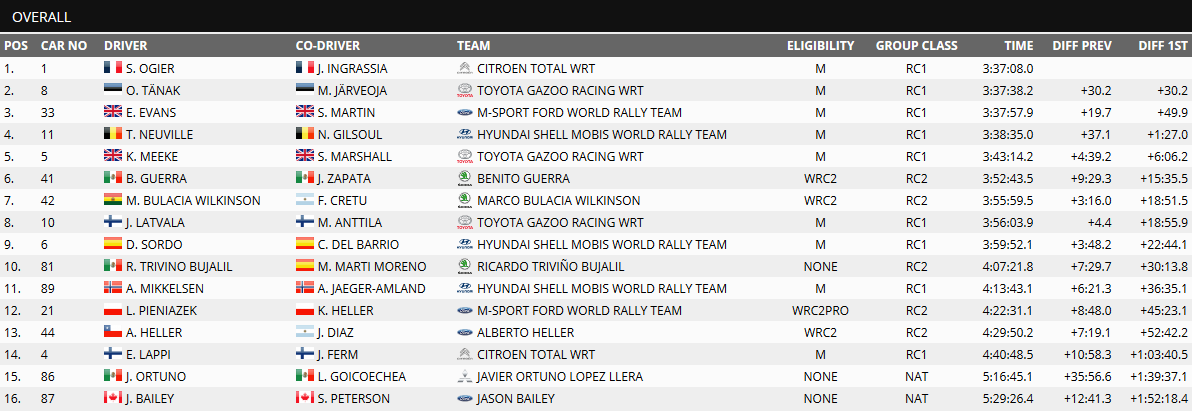
Task: Click the TEAM column header
Action: (x=474, y=46)
